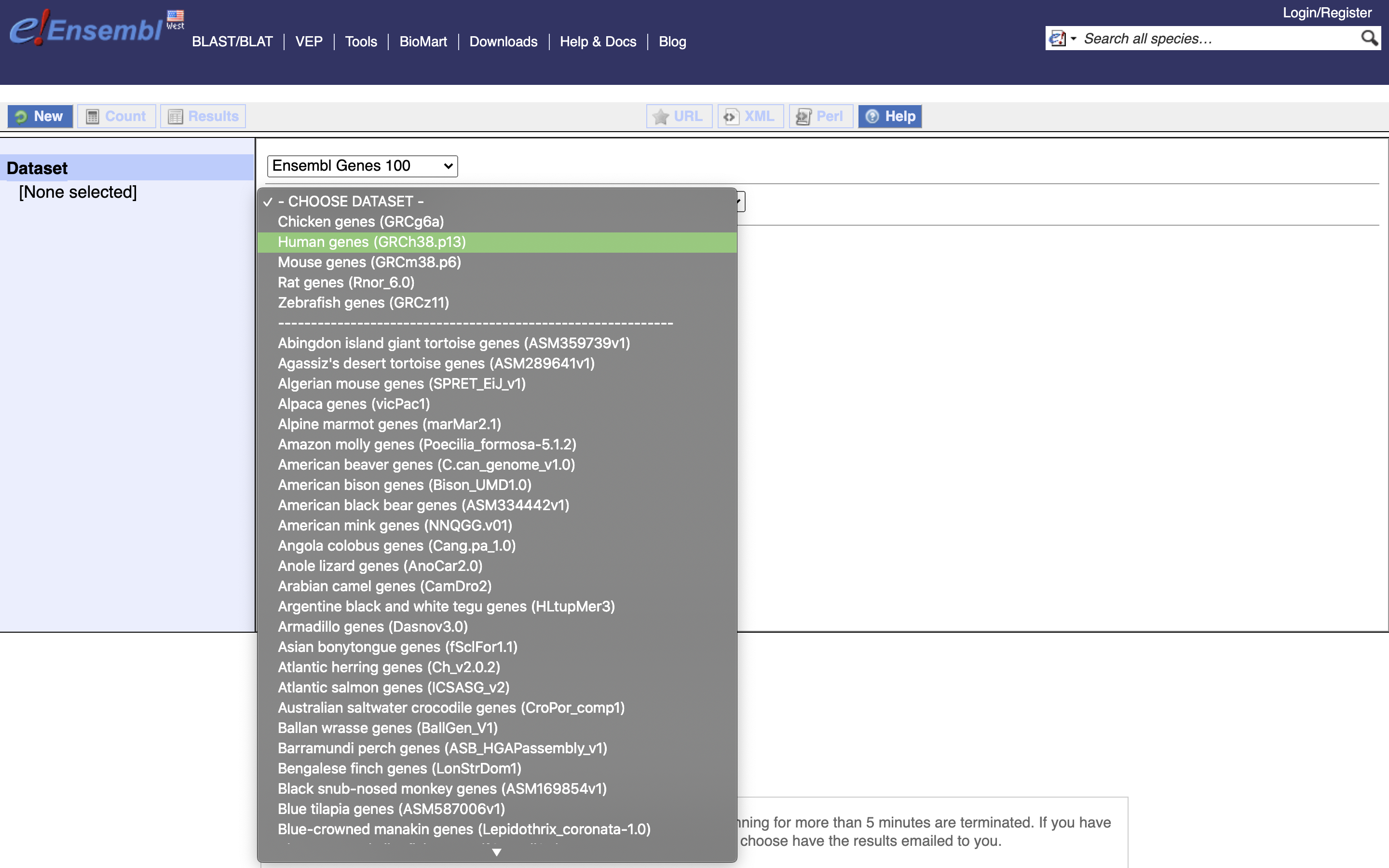Screen dimensions: 1389x868
Task: Select Atlantic salmon genes (ICSASG_v2)
Action: coord(497,688)
